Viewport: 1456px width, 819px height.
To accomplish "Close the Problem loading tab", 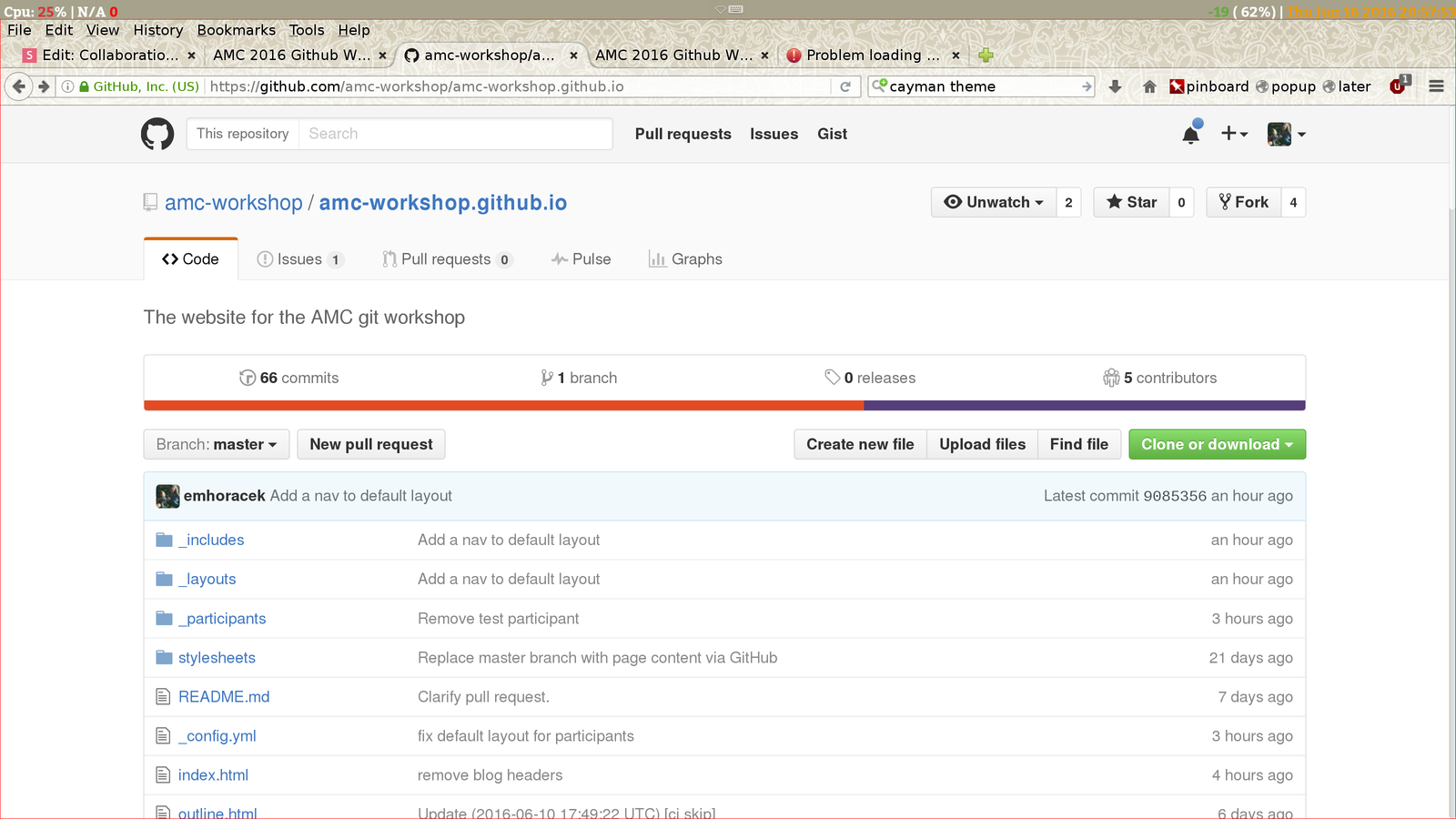I will (955, 56).
